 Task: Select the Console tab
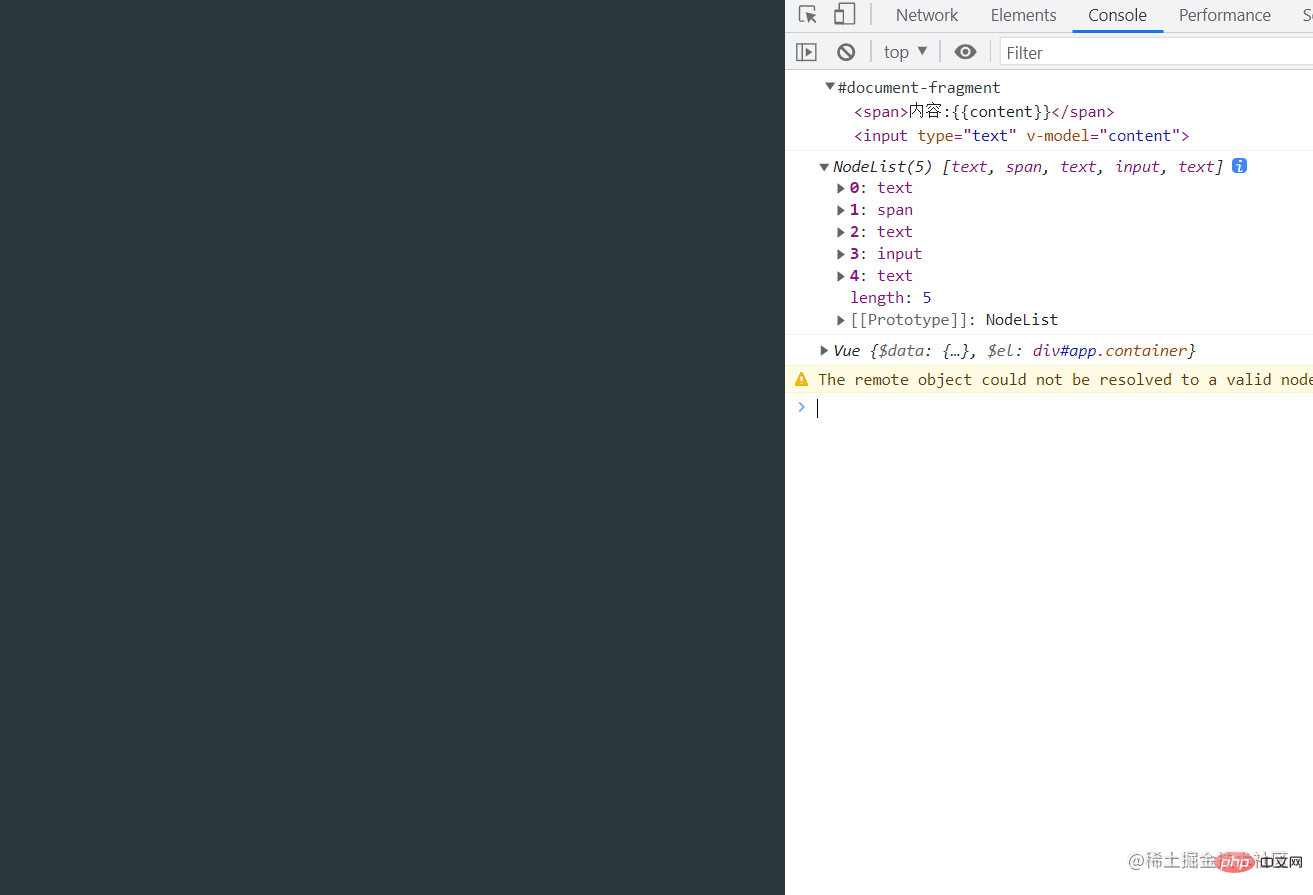pos(1117,15)
